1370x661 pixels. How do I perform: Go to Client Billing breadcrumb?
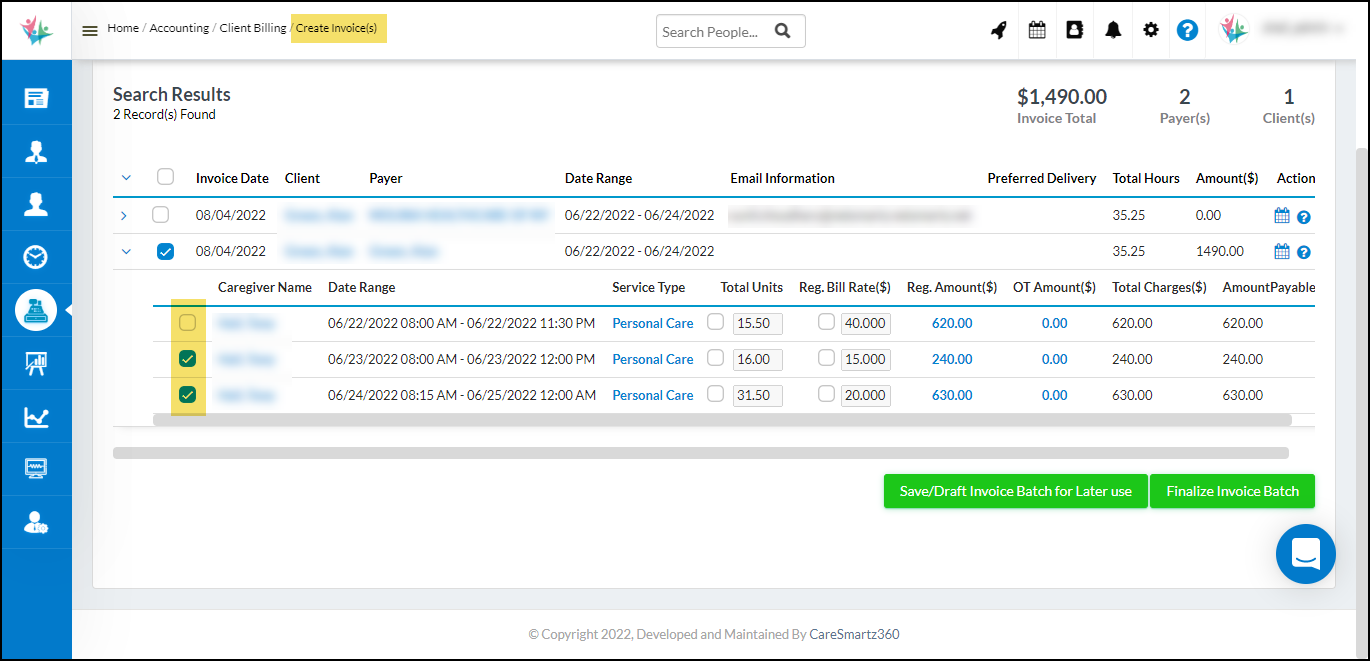point(253,28)
